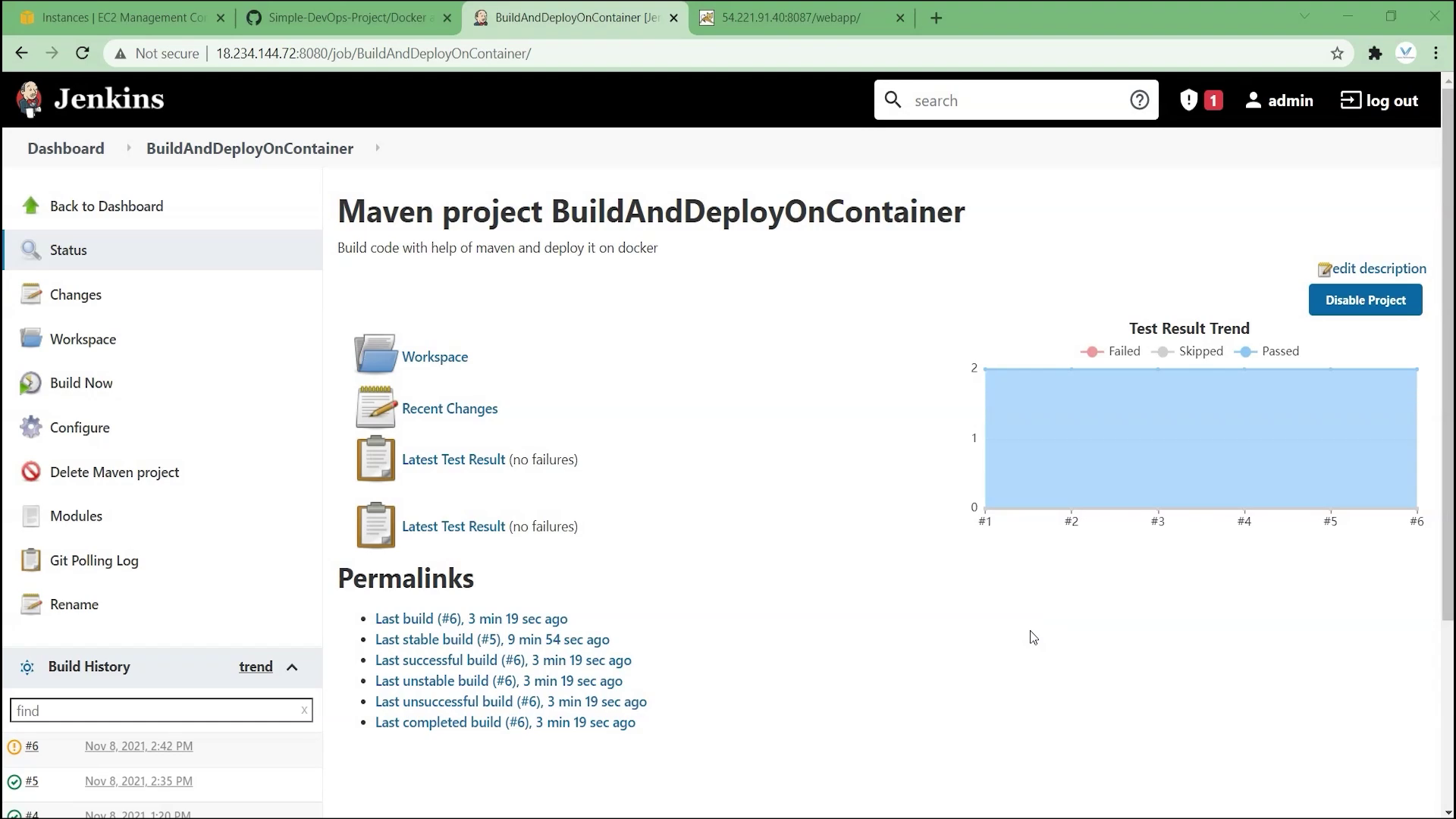The width and height of the screenshot is (1456, 819).
Task: Click the log out link
Action: pyautogui.click(x=1379, y=100)
